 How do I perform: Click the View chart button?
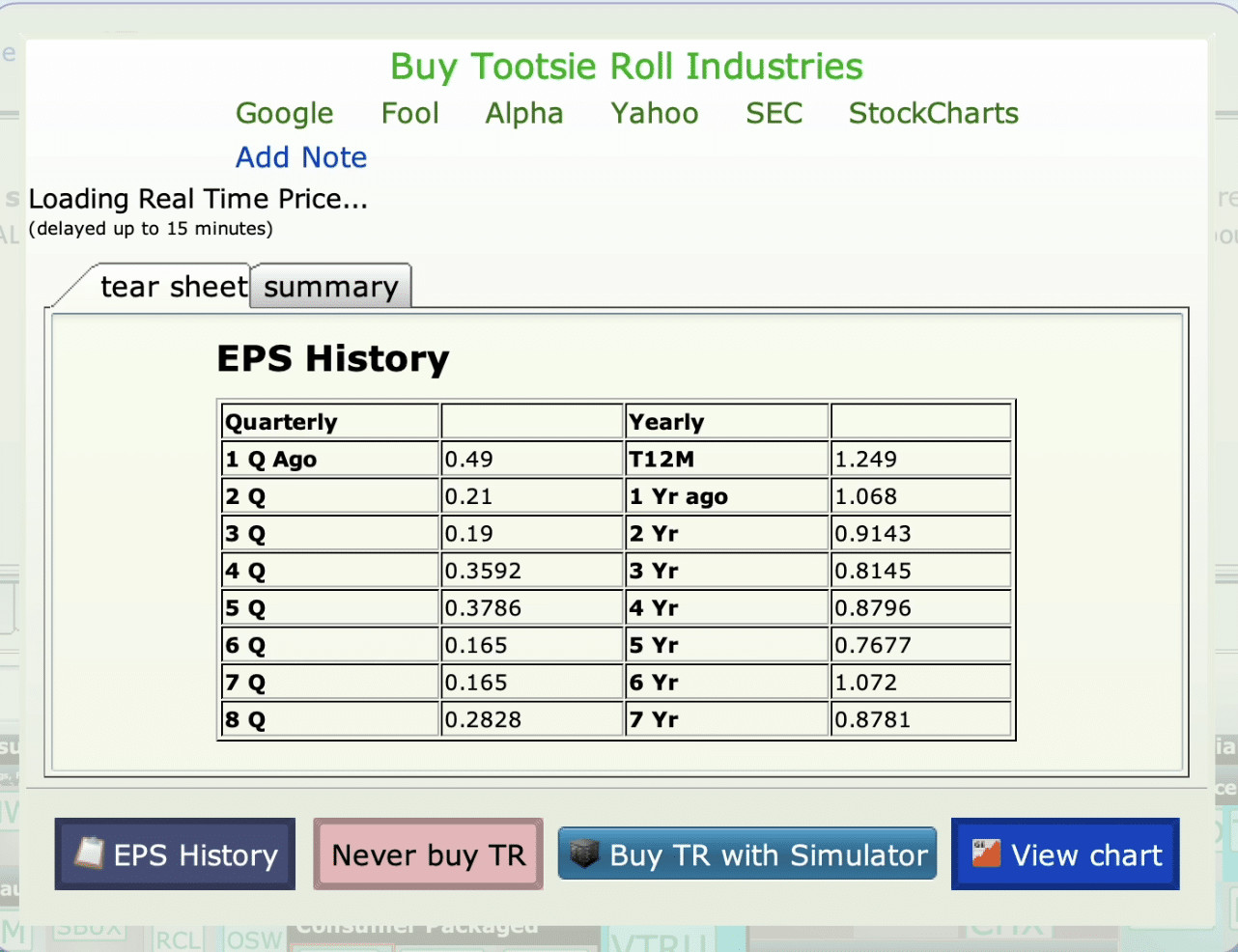pos(1065,854)
